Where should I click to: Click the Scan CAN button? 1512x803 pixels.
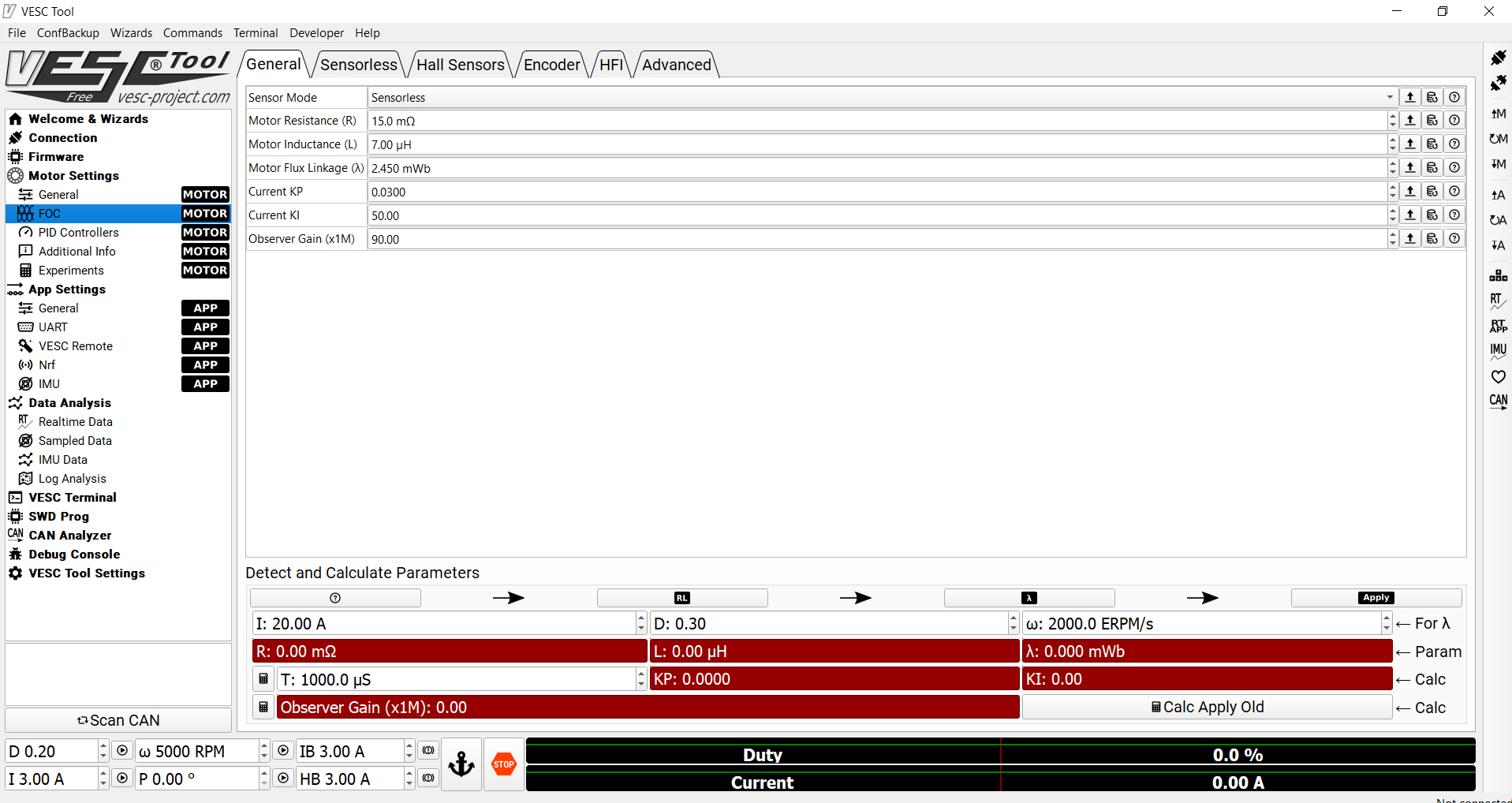(x=118, y=720)
